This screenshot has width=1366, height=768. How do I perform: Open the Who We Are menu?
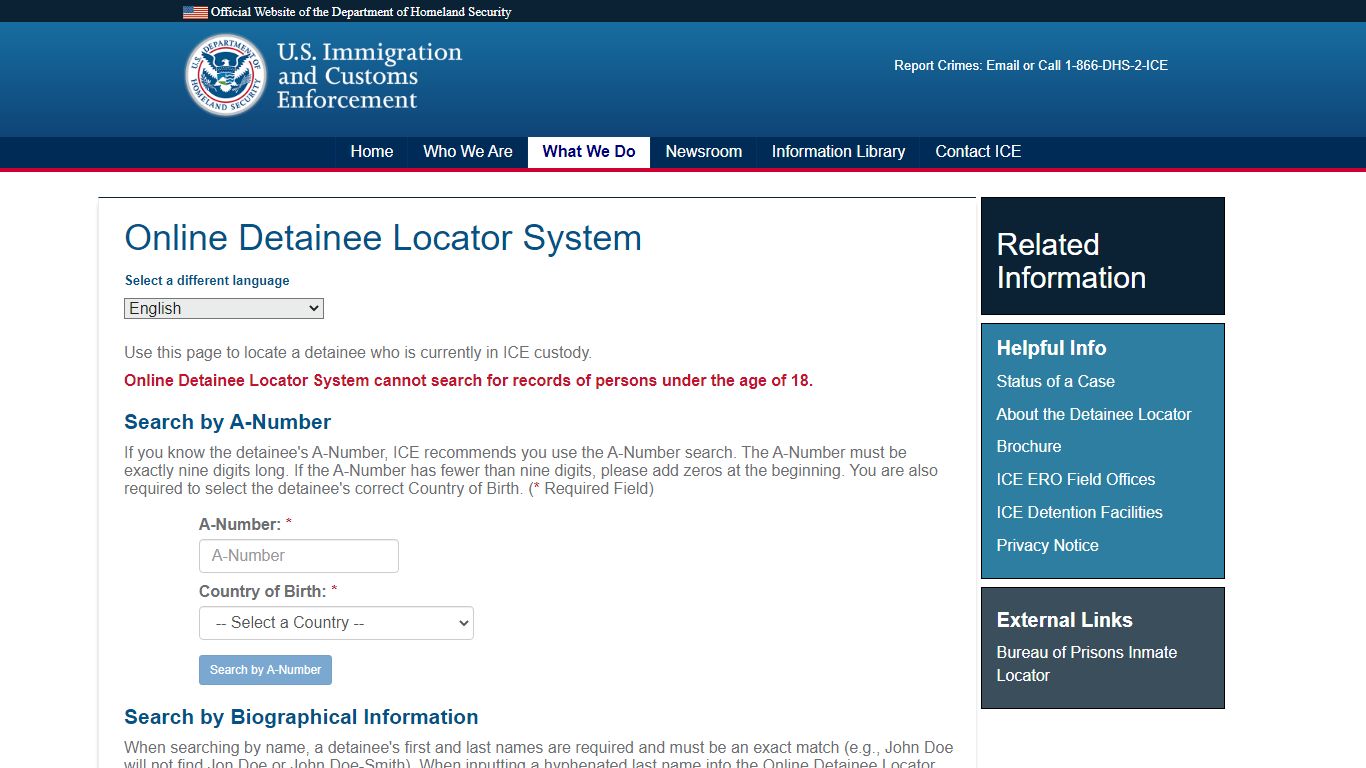(x=468, y=152)
